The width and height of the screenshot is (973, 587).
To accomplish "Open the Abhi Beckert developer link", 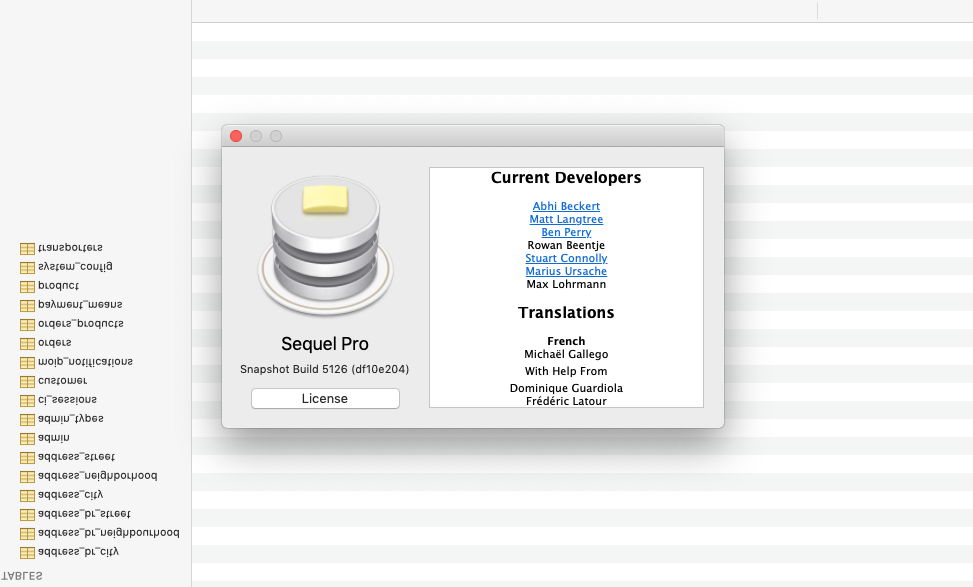I will (566, 206).
